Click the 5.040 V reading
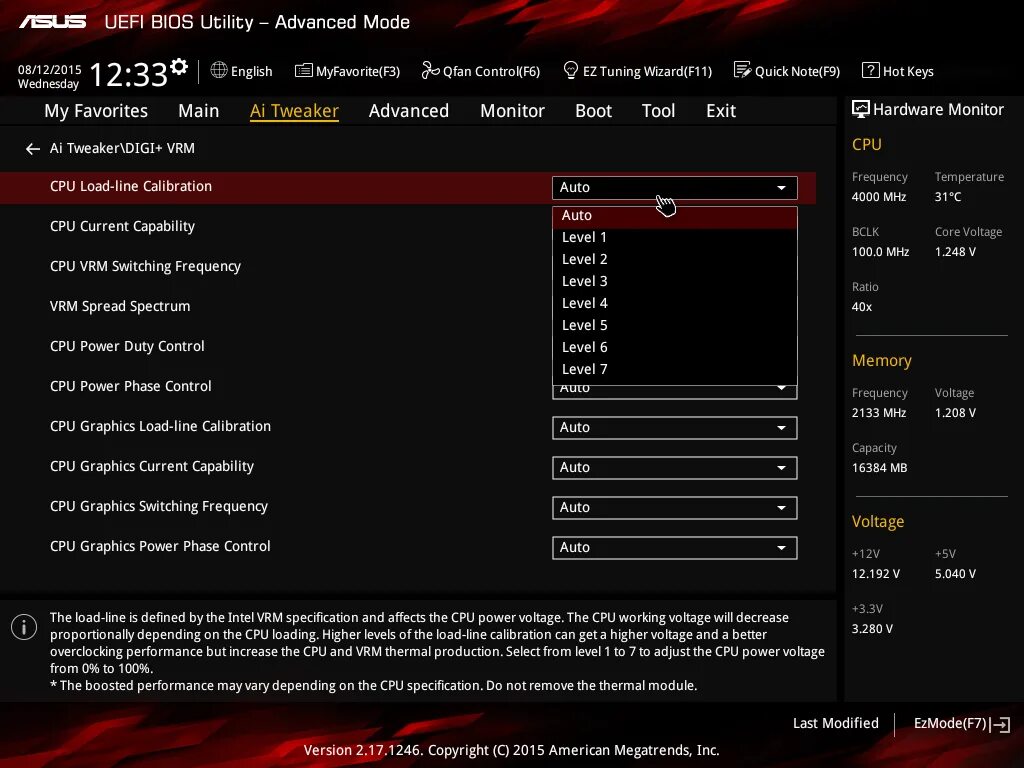The height and width of the screenshot is (768, 1024). pos(955,574)
